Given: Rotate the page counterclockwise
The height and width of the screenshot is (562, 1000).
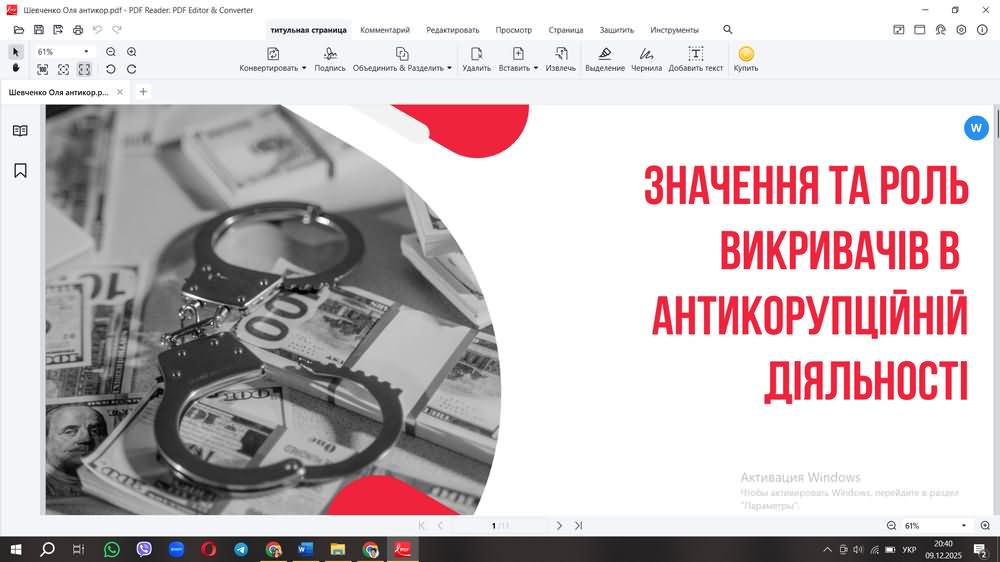Looking at the screenshot, I should [110, 69].
